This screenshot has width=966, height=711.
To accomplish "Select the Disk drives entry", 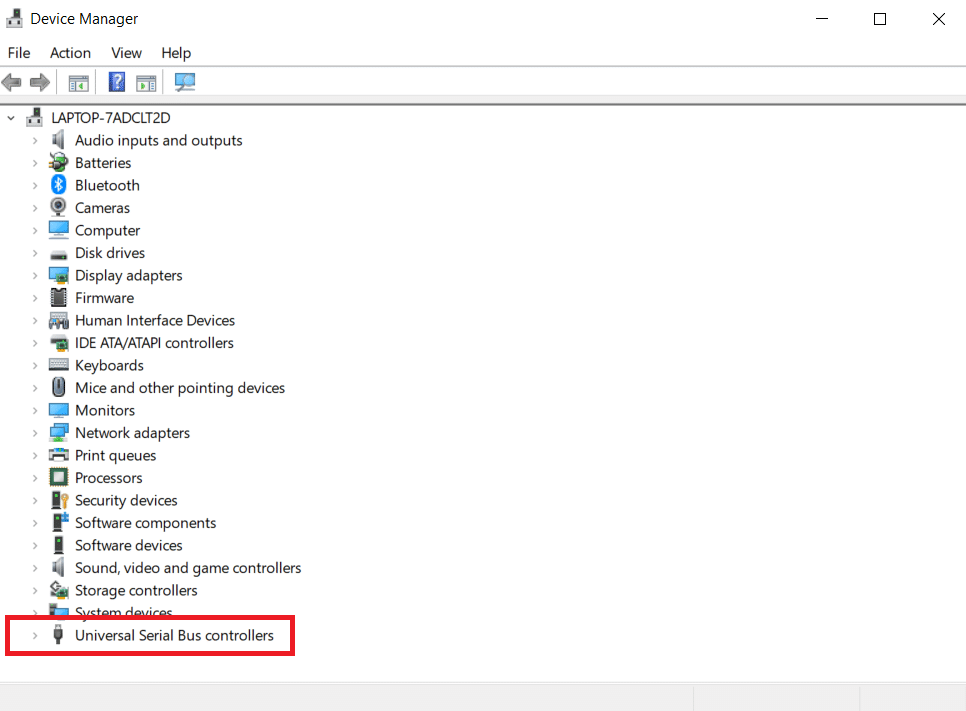I will point(112,252).
